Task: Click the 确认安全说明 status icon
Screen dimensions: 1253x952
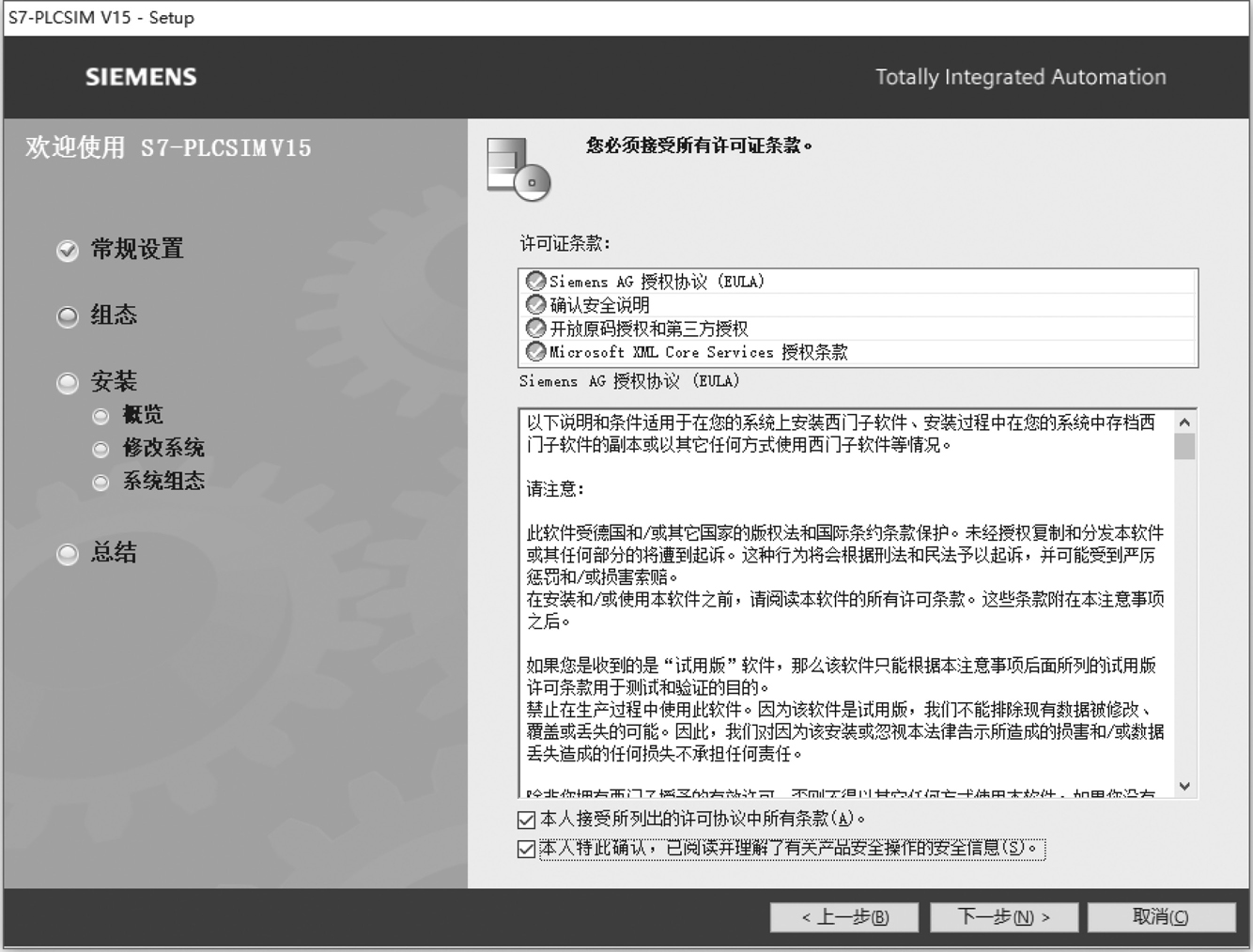Action: [536, 304]
